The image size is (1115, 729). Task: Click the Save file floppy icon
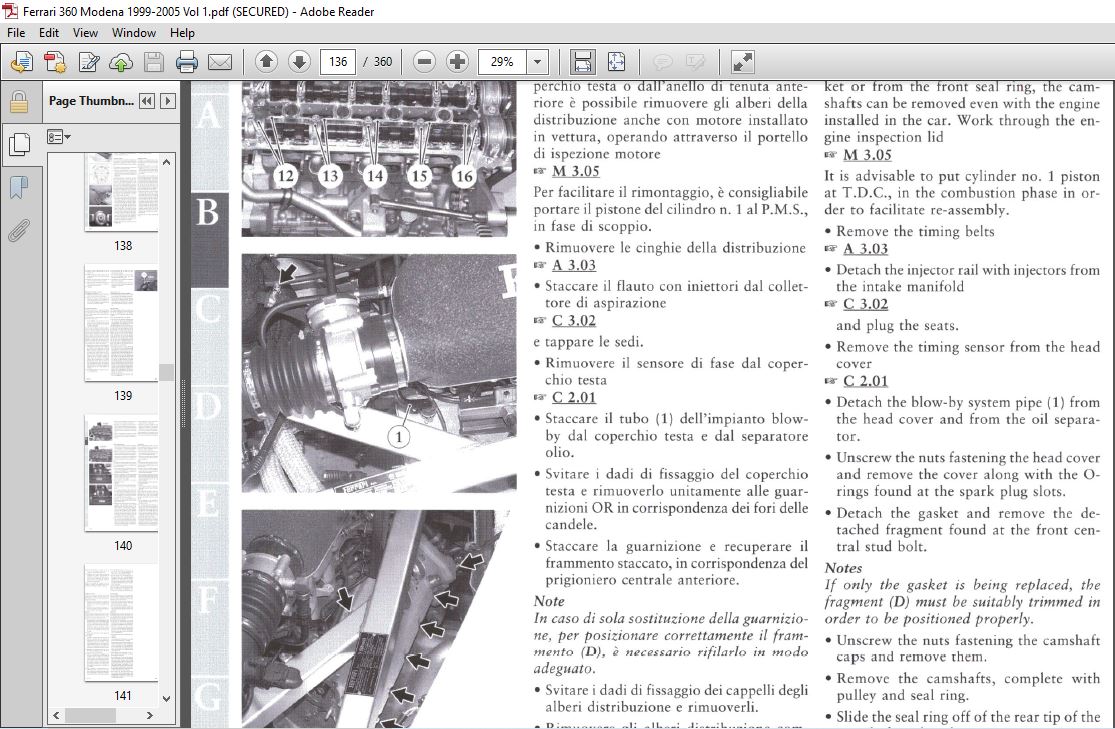pos(154,63)
